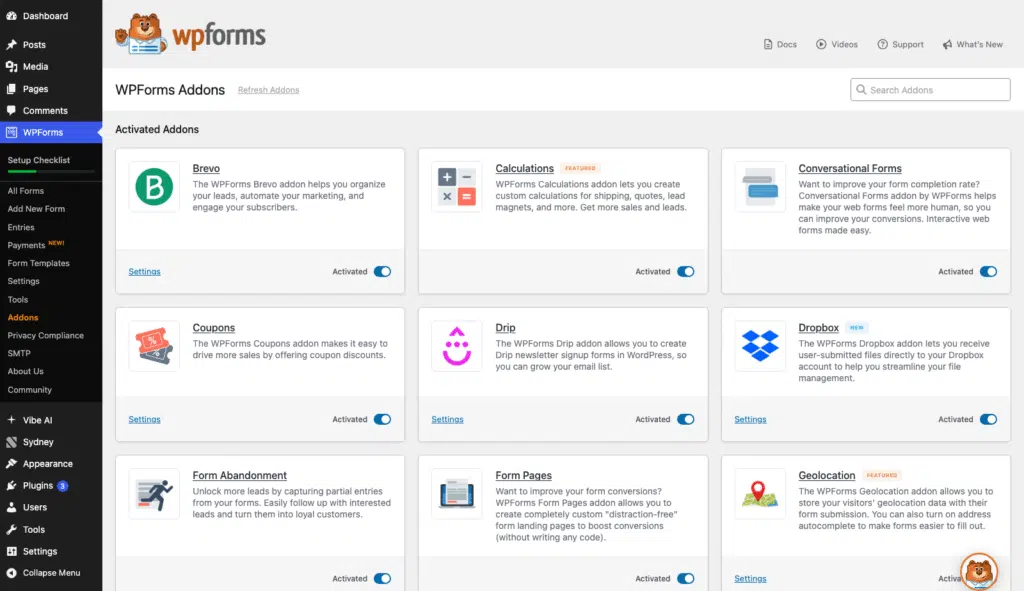The width and height of the screenshot is (1024, 591).
Task: Click the Dashboard gauge icon in sidebar
Action: [11, 16]
